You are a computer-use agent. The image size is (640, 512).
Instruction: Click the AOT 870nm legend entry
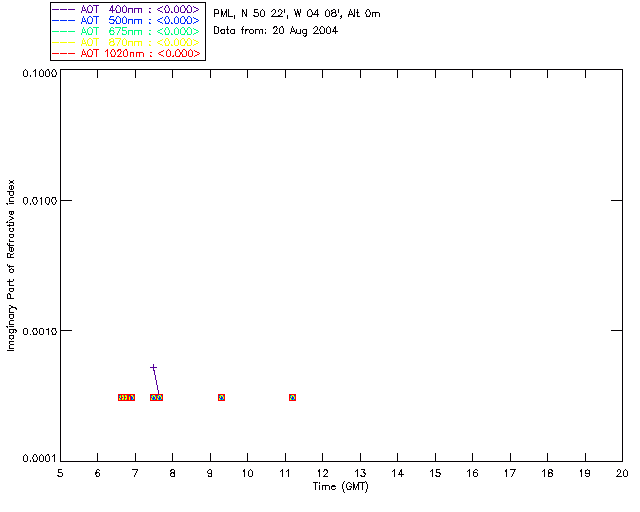(x=126, y=42)
